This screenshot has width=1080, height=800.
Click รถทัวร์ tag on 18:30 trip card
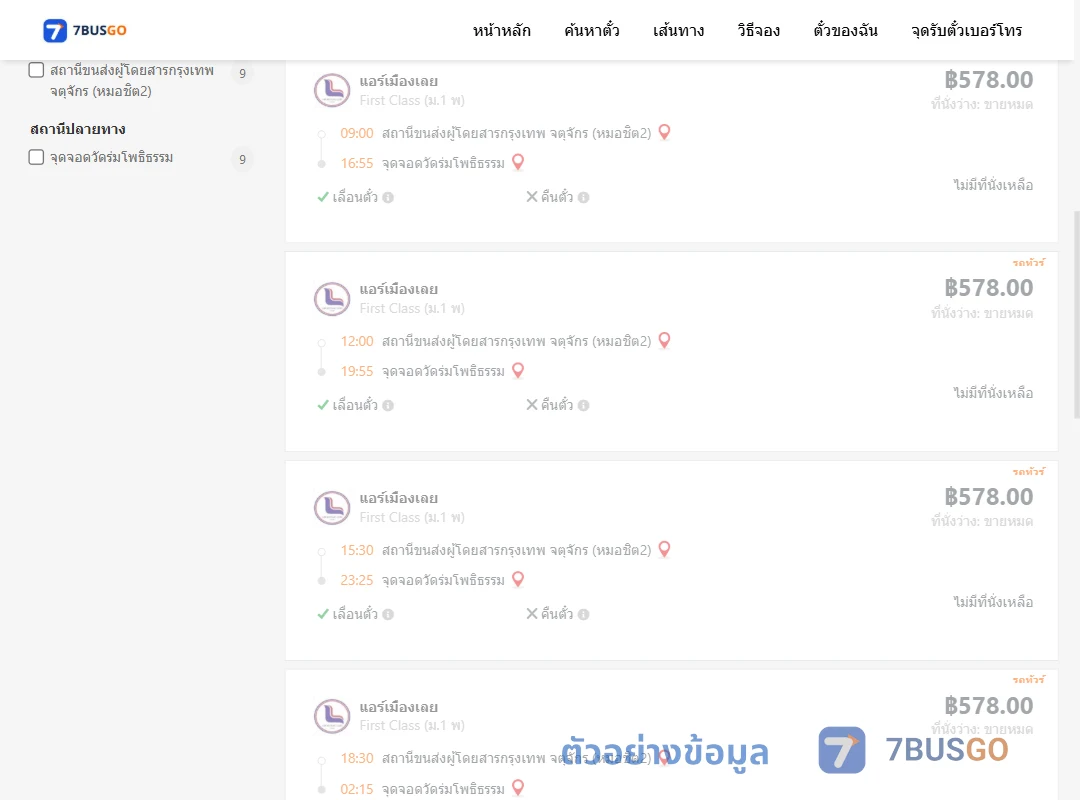coord(1029,679)
